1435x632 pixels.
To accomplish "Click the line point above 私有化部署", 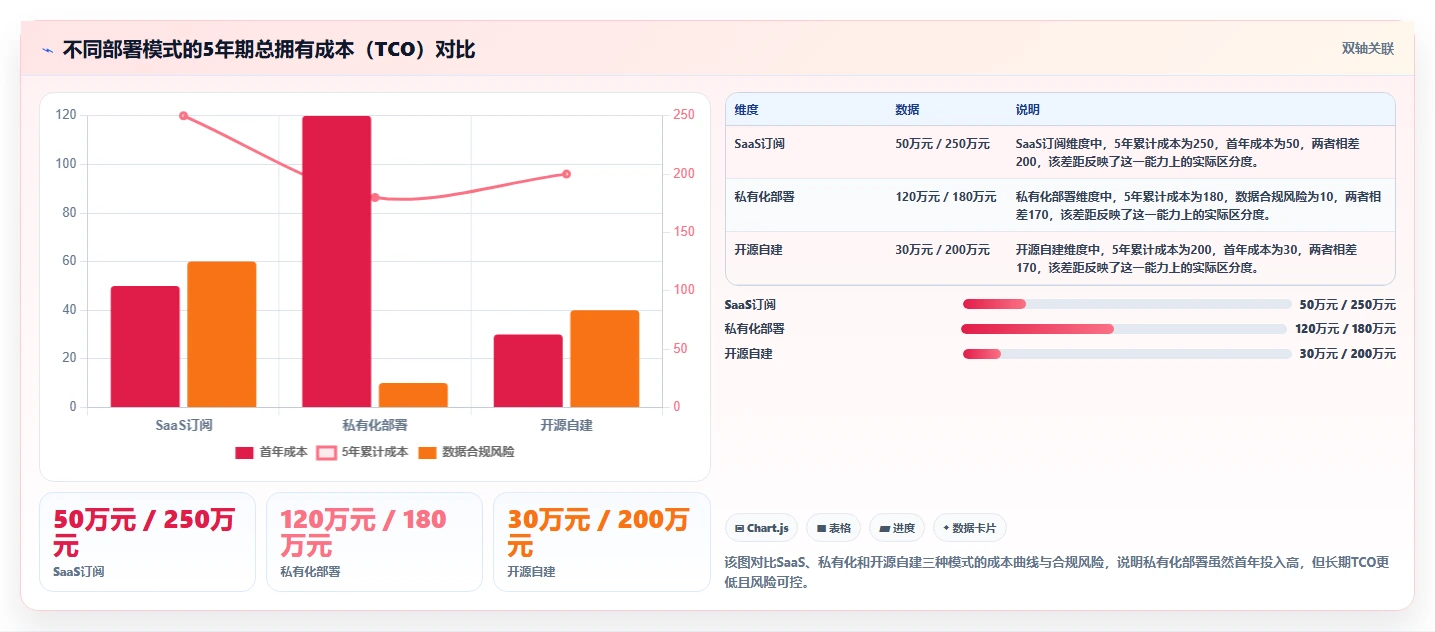I will tap(375, 198).
